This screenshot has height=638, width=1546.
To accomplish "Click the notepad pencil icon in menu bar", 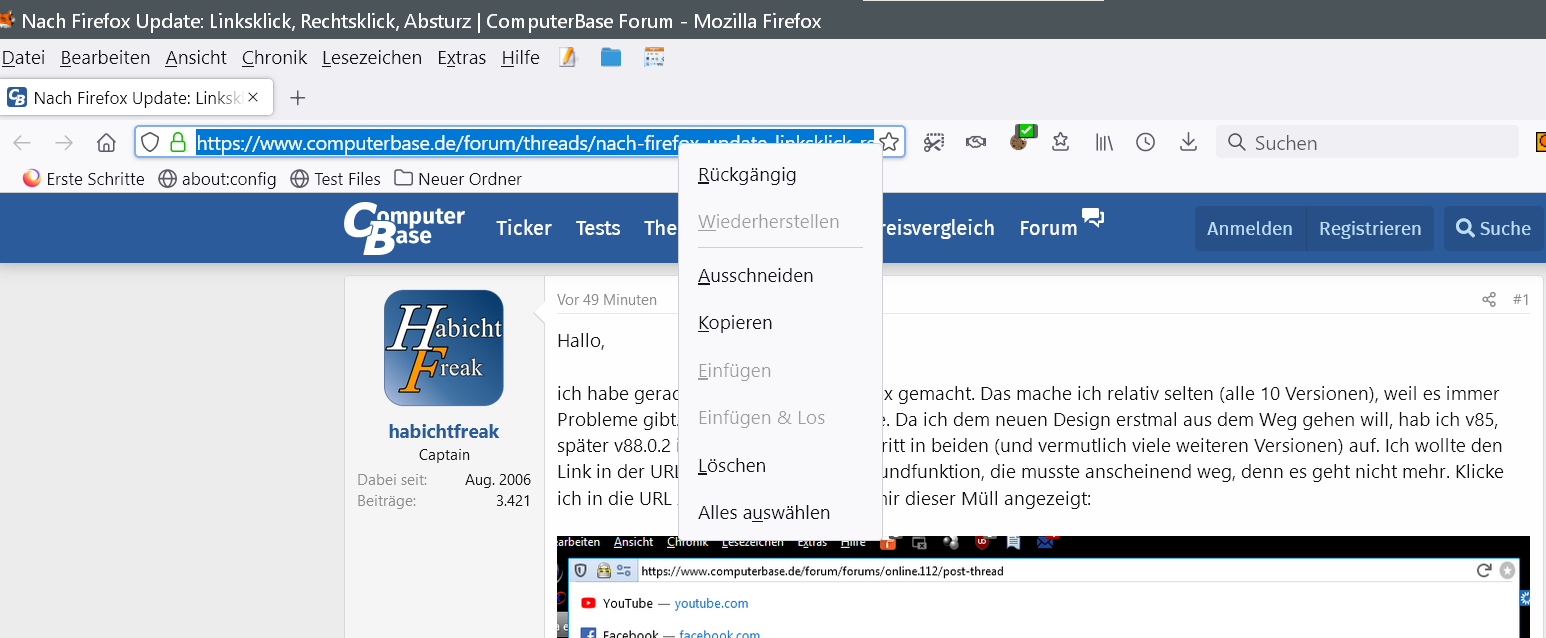I will click(x=568, y=57).
